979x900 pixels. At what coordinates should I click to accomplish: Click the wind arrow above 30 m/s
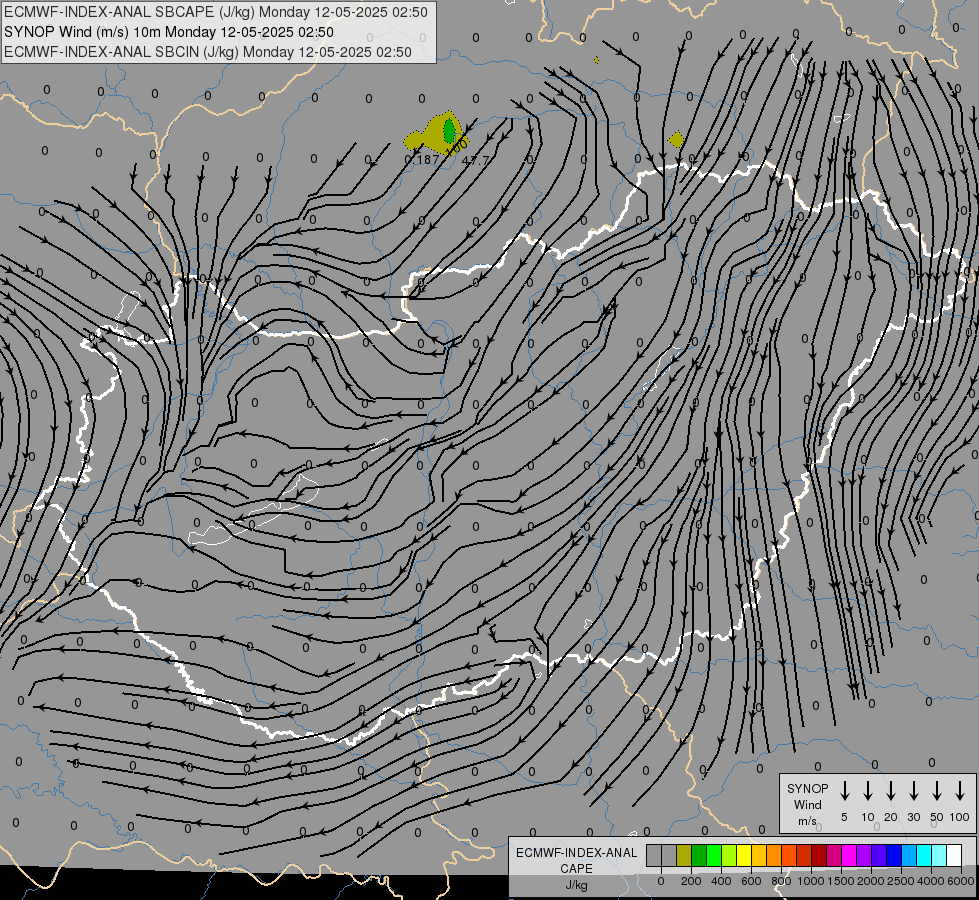click(x=913, y=791)
